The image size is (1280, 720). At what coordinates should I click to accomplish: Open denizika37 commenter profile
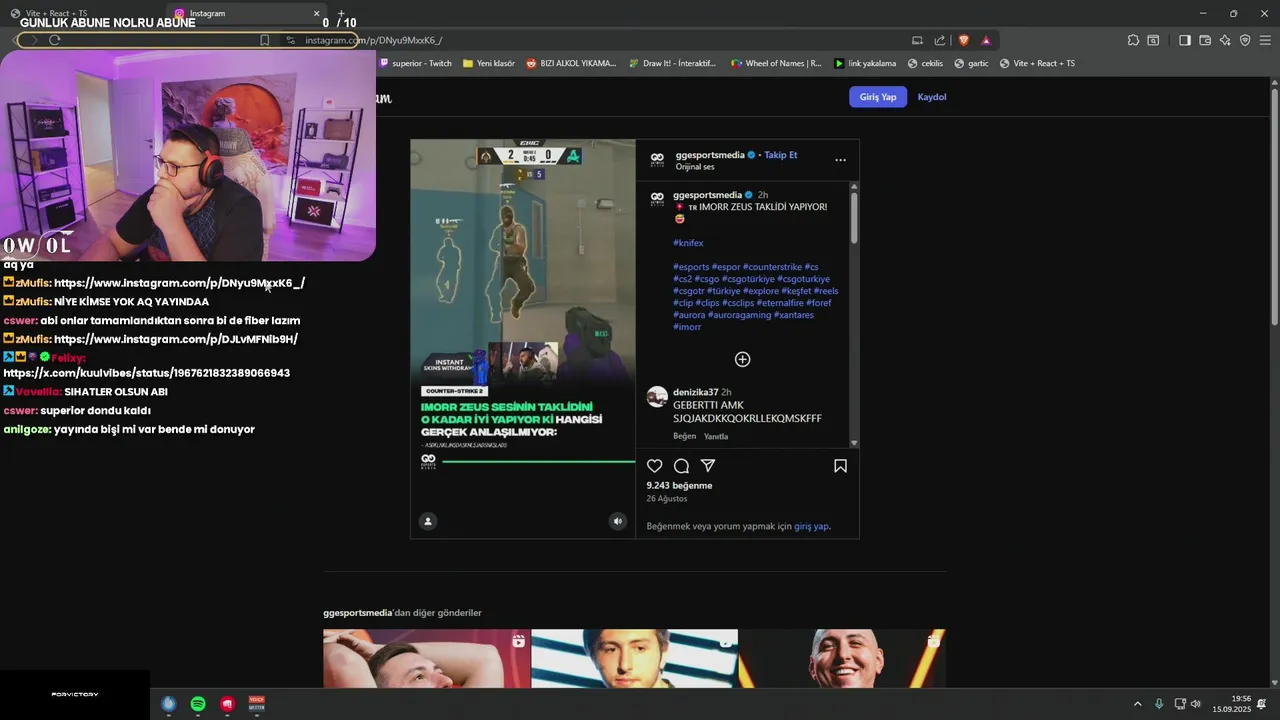tap(696, 392)
